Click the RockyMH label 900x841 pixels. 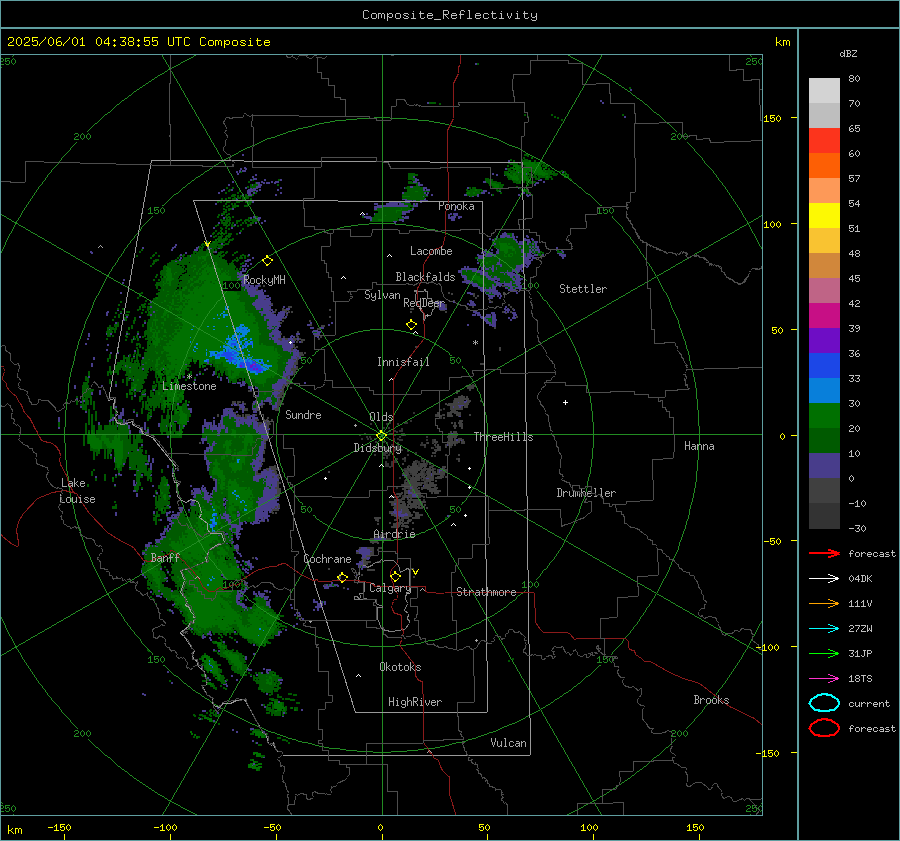pos(264,280)
